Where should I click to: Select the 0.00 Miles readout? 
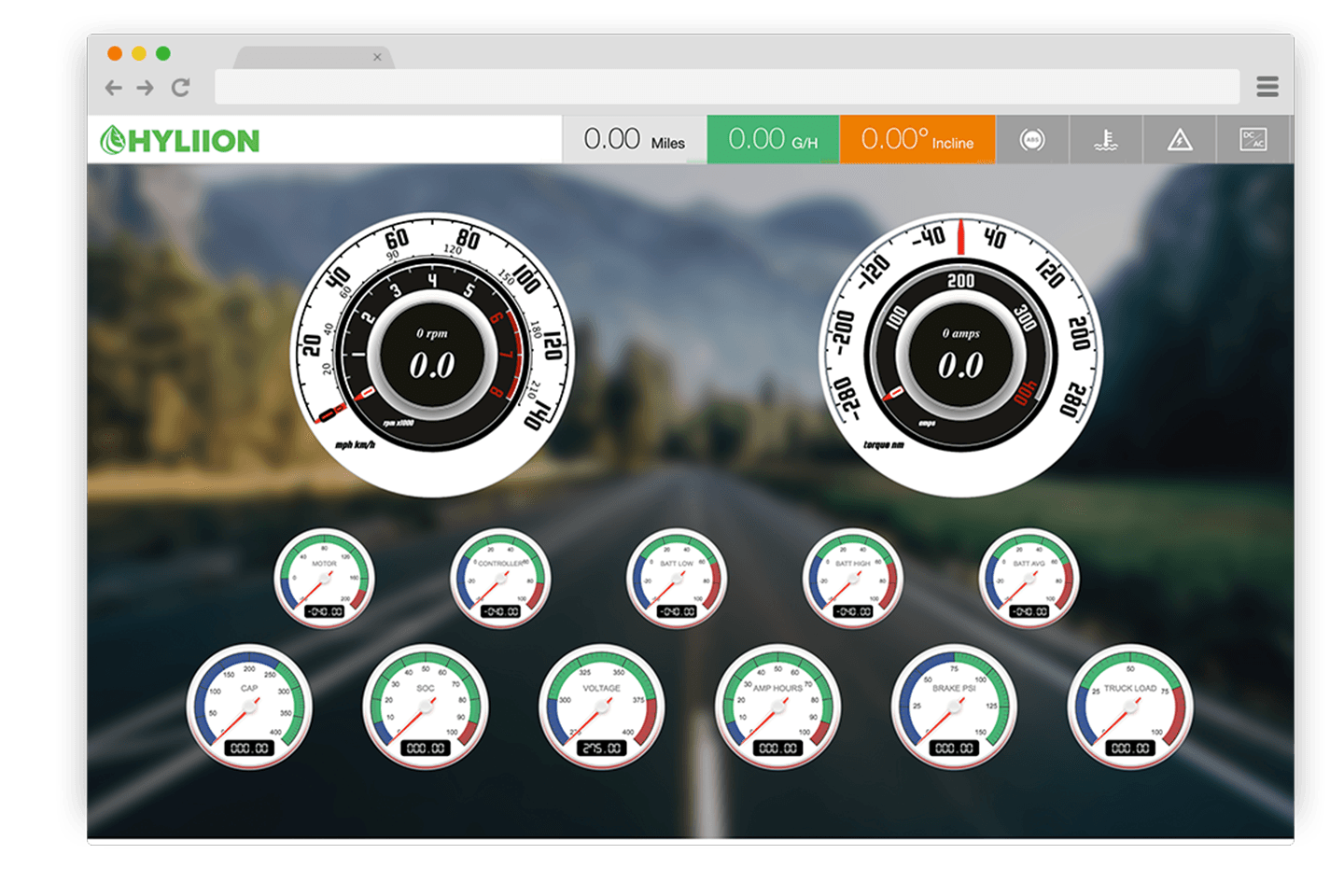634,140
